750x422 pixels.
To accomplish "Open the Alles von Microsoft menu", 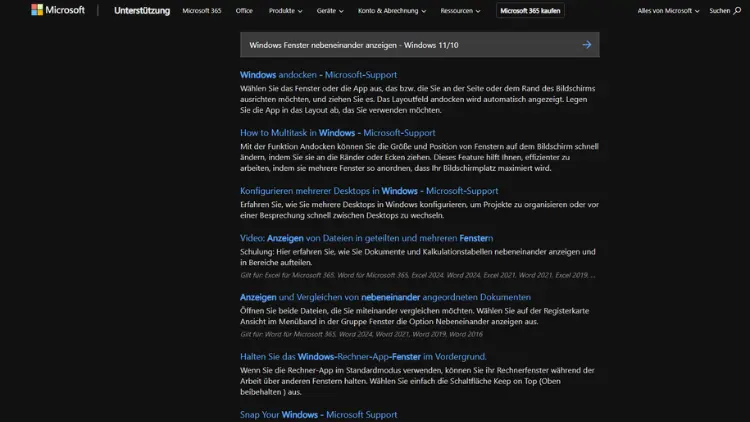I will pos(668,10).
